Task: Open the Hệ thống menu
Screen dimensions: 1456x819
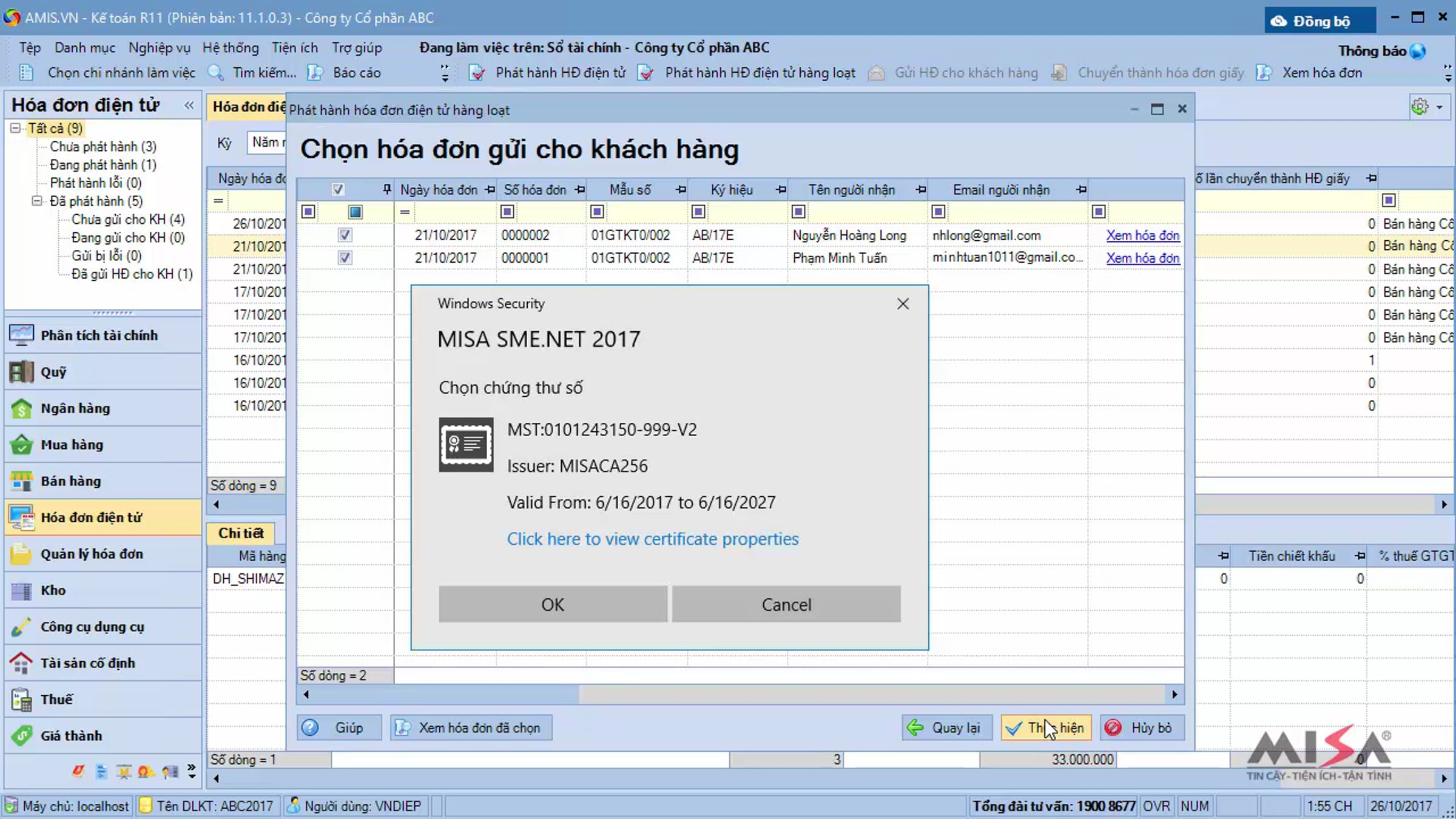Action: coord(231,48)
